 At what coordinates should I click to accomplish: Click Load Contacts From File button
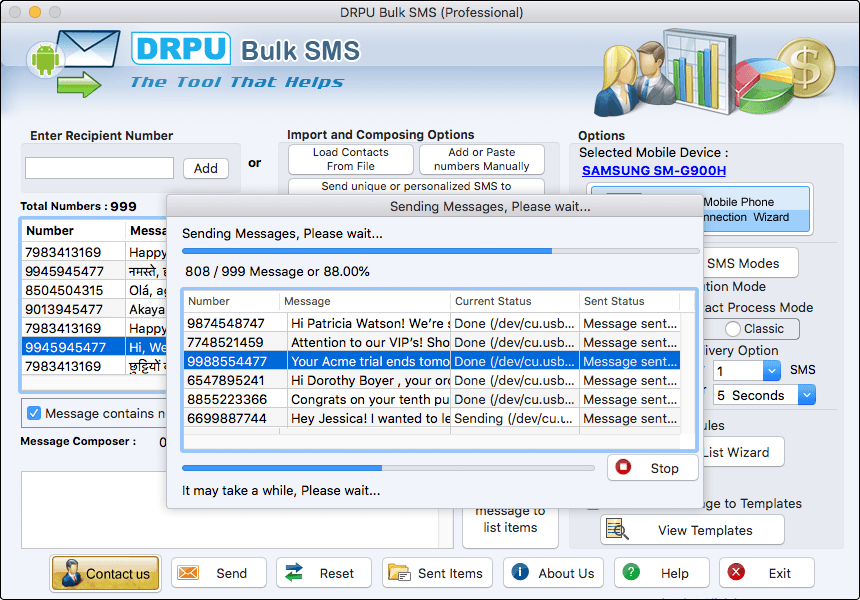[x=350, y=159]
